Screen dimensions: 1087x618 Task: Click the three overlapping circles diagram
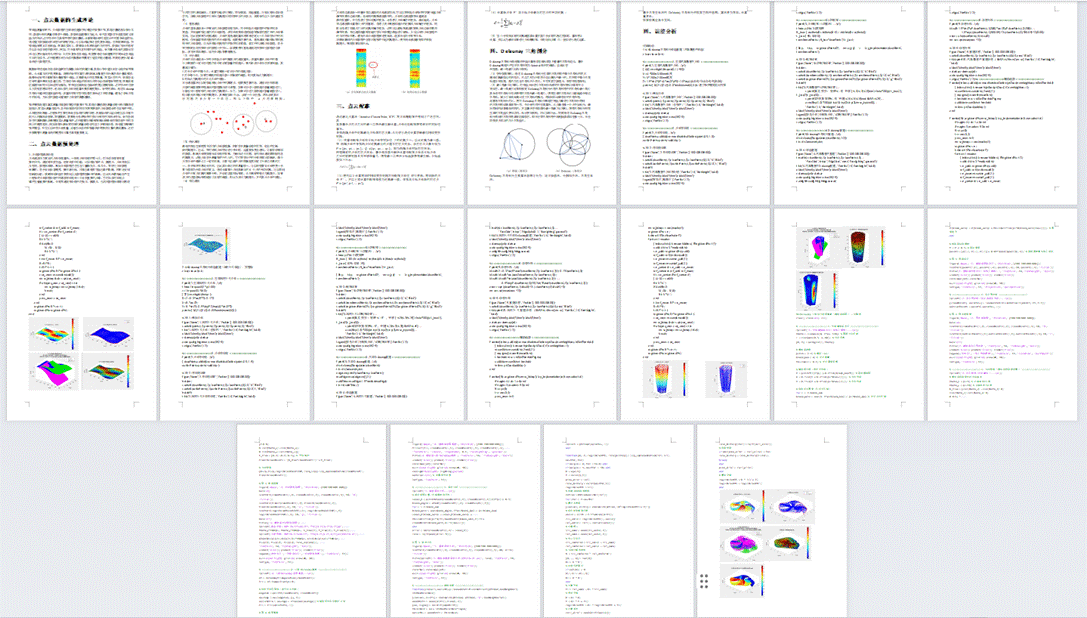[x=564, y=144]
